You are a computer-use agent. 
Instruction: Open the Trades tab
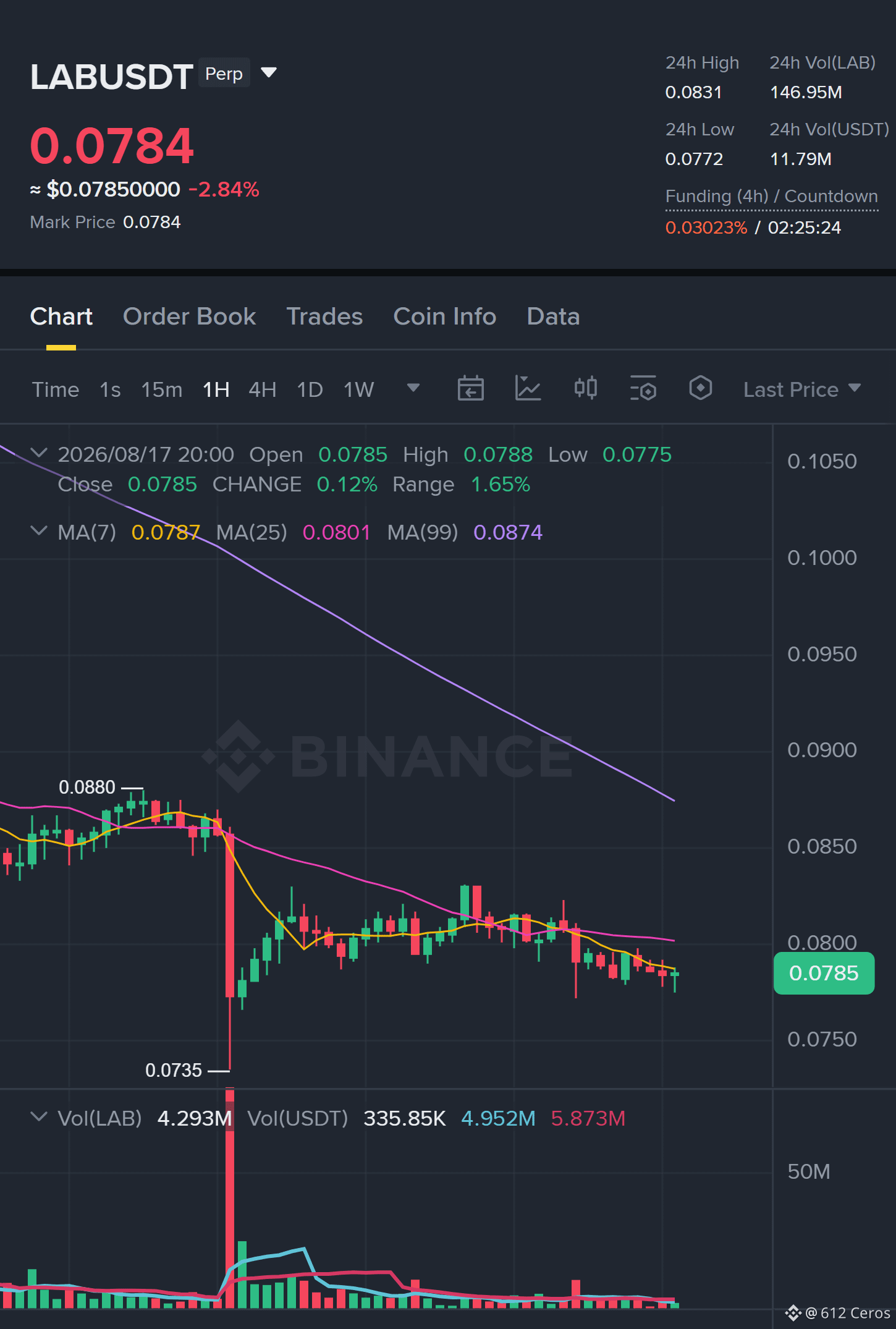[x=324, y=316]
